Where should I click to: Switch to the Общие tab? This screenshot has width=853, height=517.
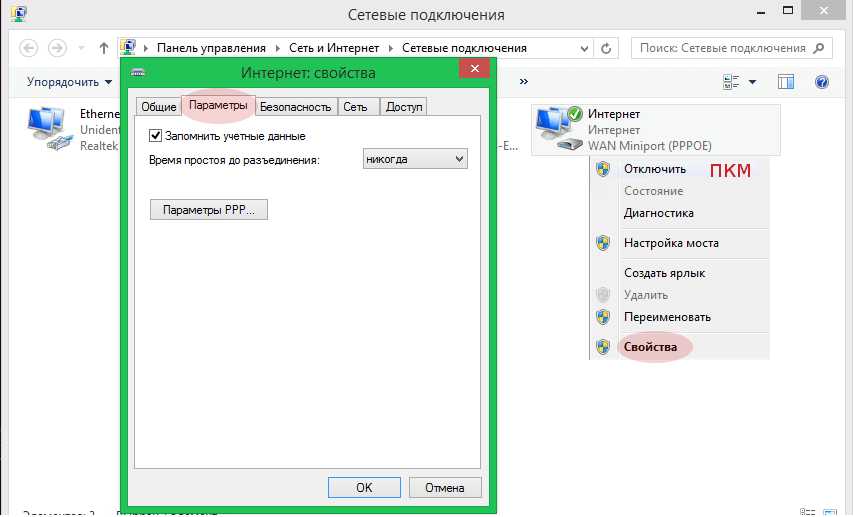(x=158, y=106)
